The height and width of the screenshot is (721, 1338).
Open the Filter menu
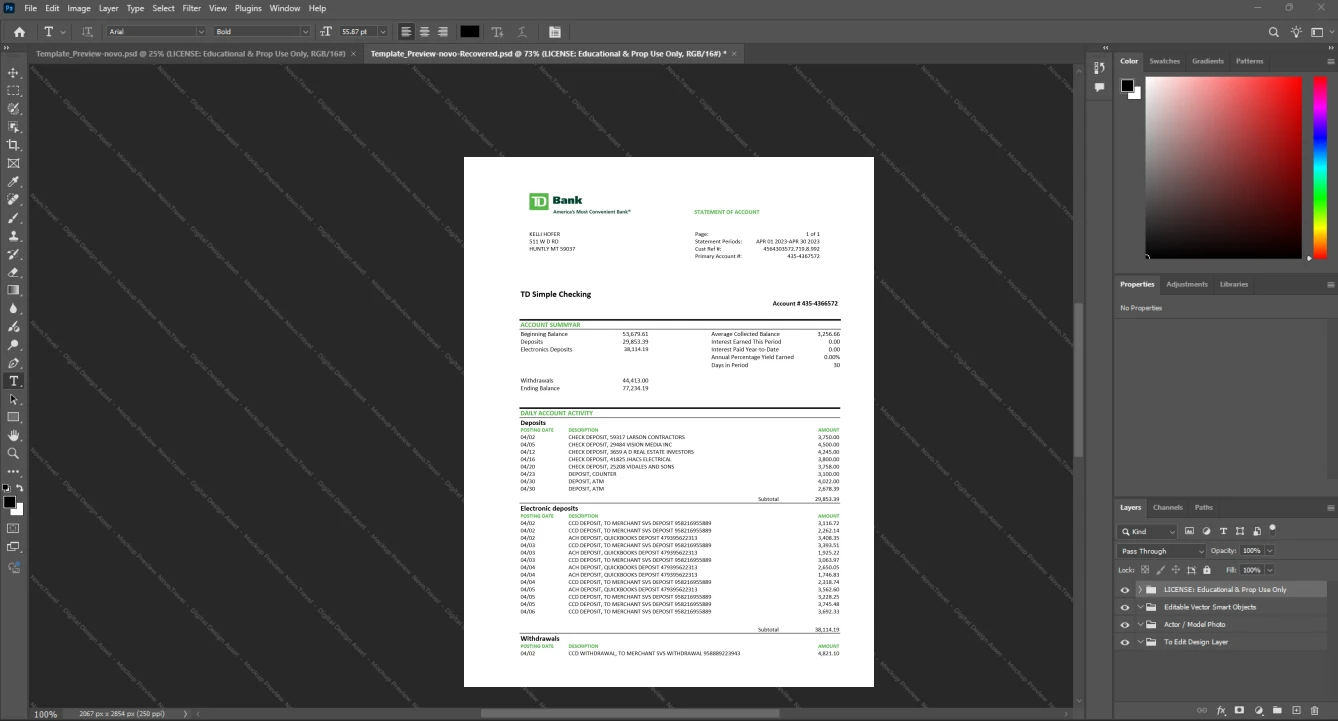[192, 8]
